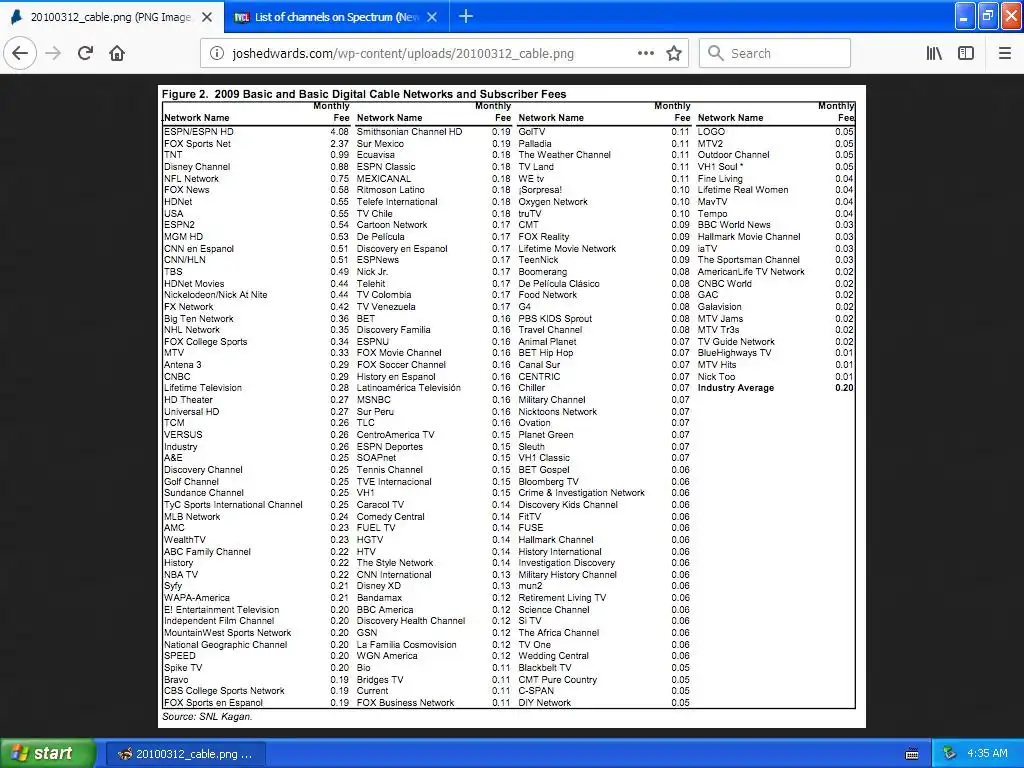Select the FOX Sports Net entry
This screenshot has height=768, width=1024.
click(x=197, y=144)
